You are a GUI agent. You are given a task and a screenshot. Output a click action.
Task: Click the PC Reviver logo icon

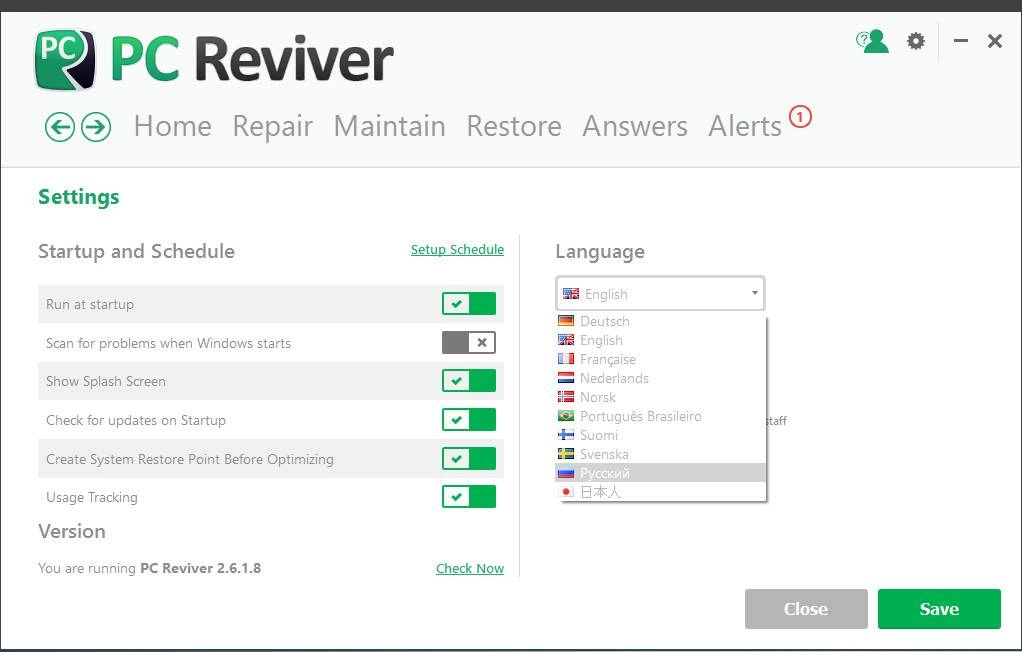point(65,60)
